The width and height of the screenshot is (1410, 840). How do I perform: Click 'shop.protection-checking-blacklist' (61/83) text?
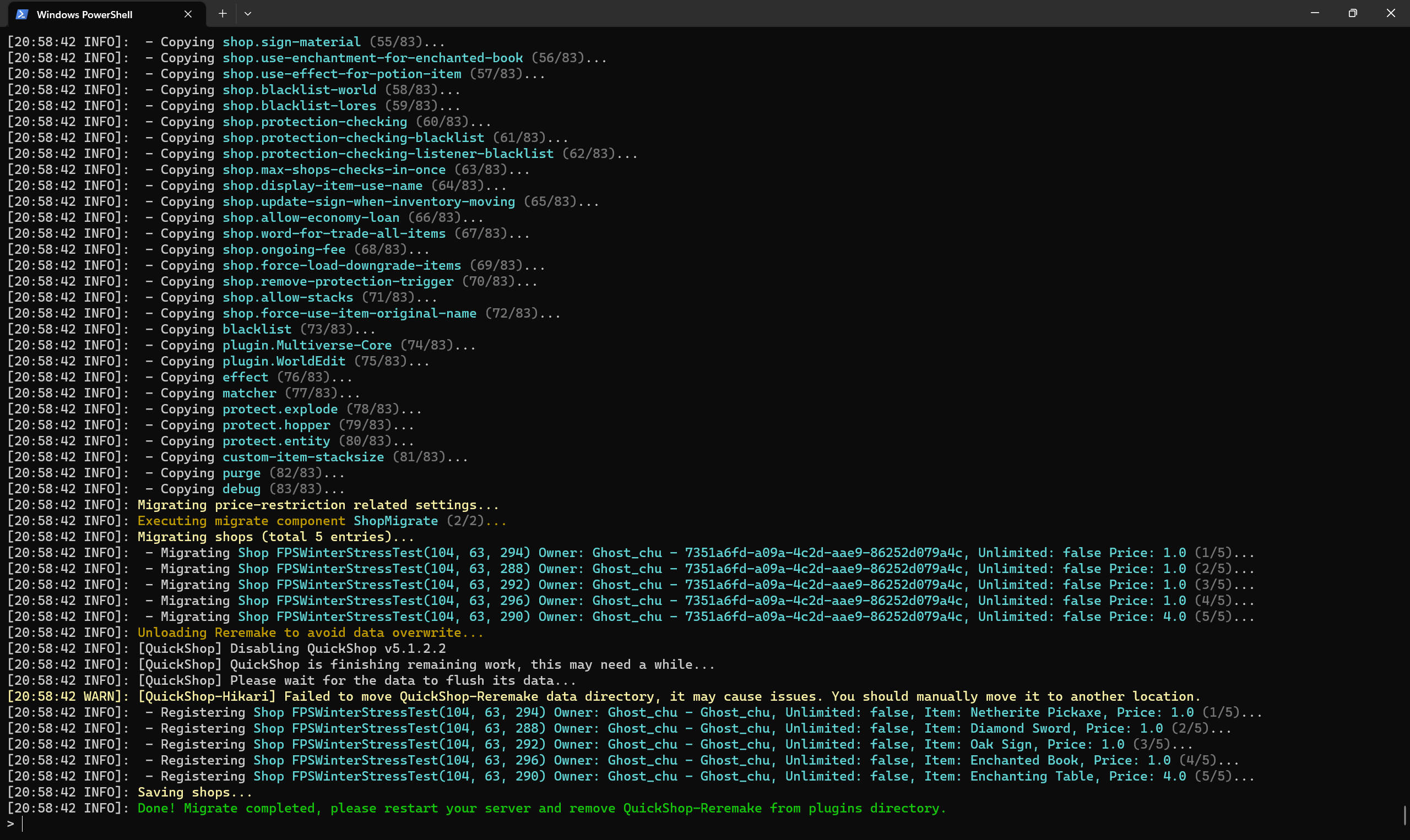[x=354, y=138]
